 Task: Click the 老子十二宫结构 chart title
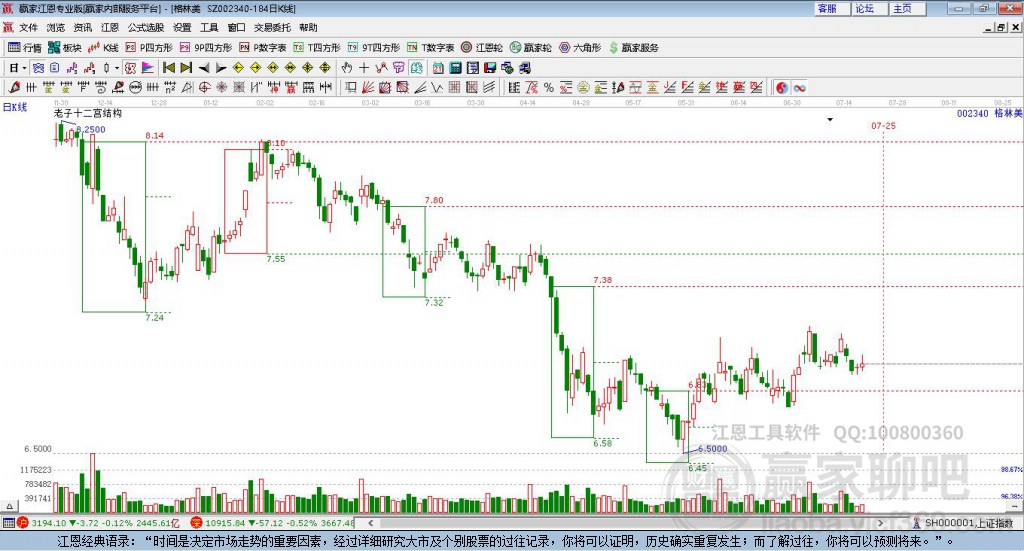click(x=88, y=114)
